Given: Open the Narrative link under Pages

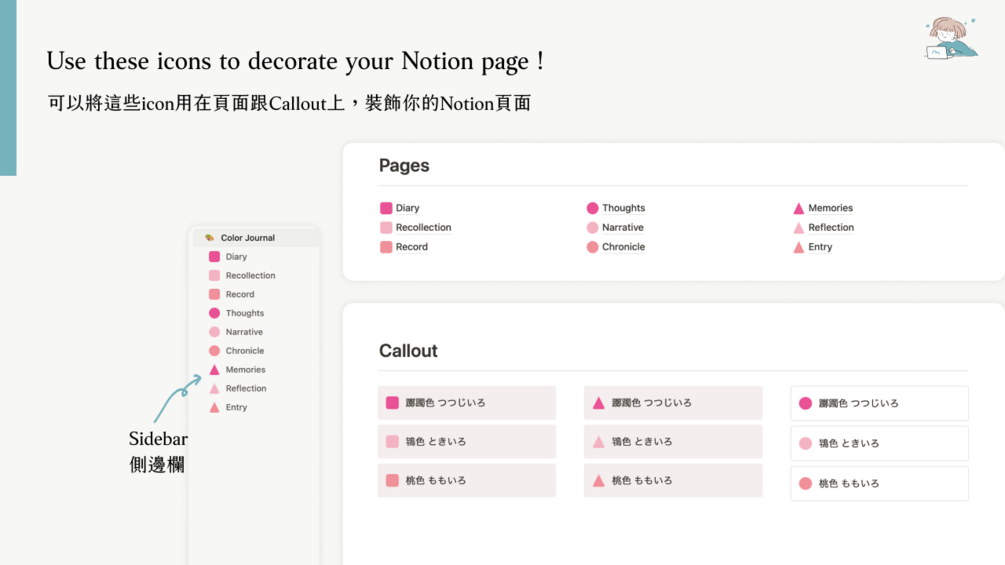Looking at the screenshot, I should click(622, 227).
